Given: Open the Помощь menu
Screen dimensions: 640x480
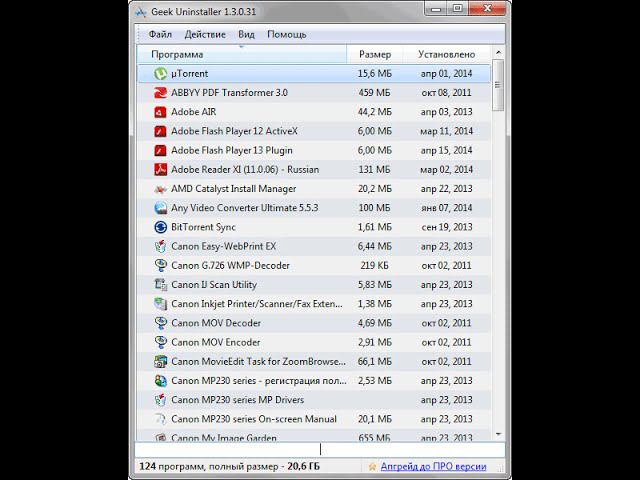Looking at the screenshot, I should 287,34.
